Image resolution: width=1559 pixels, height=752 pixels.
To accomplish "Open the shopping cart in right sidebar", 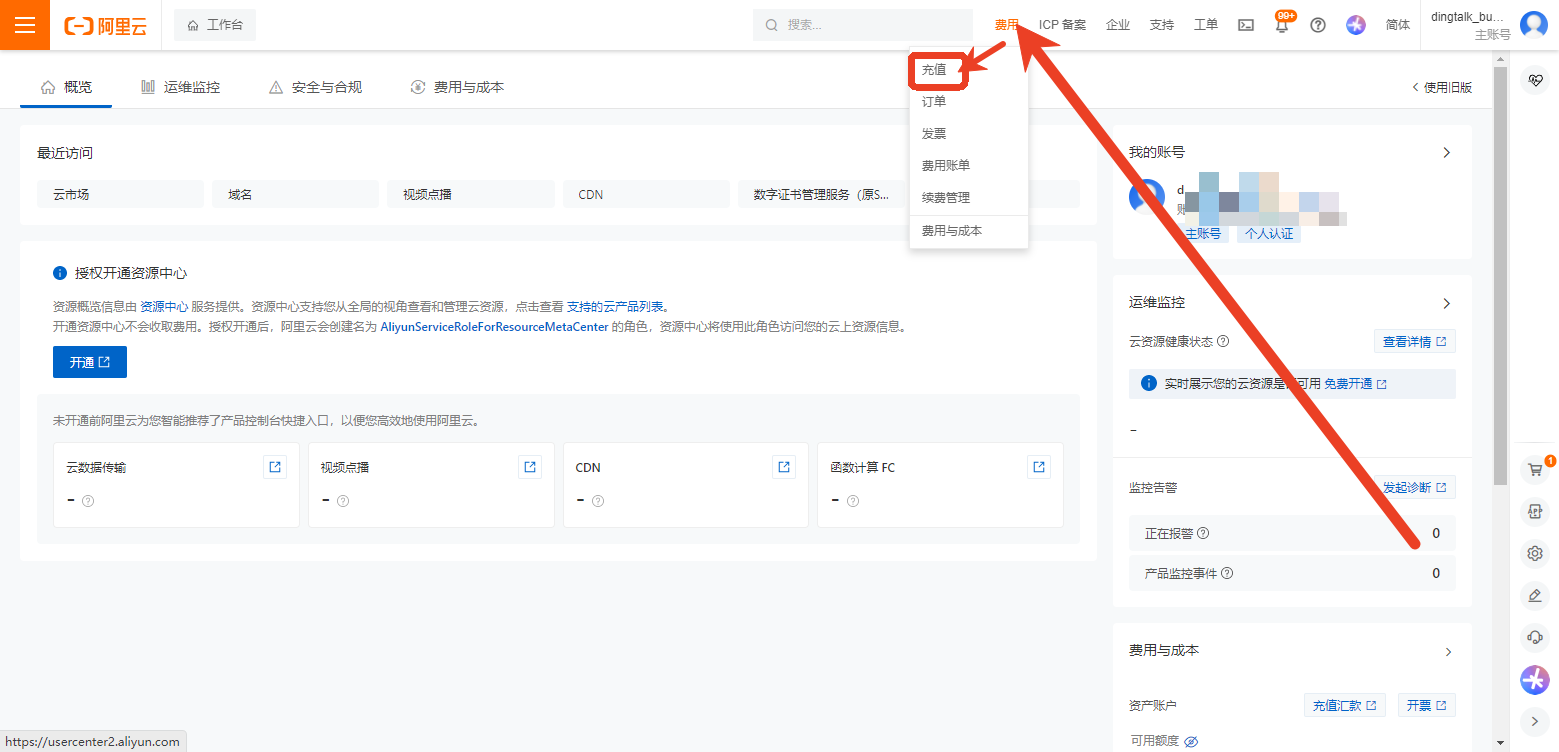I will (x=1534, y=469).
